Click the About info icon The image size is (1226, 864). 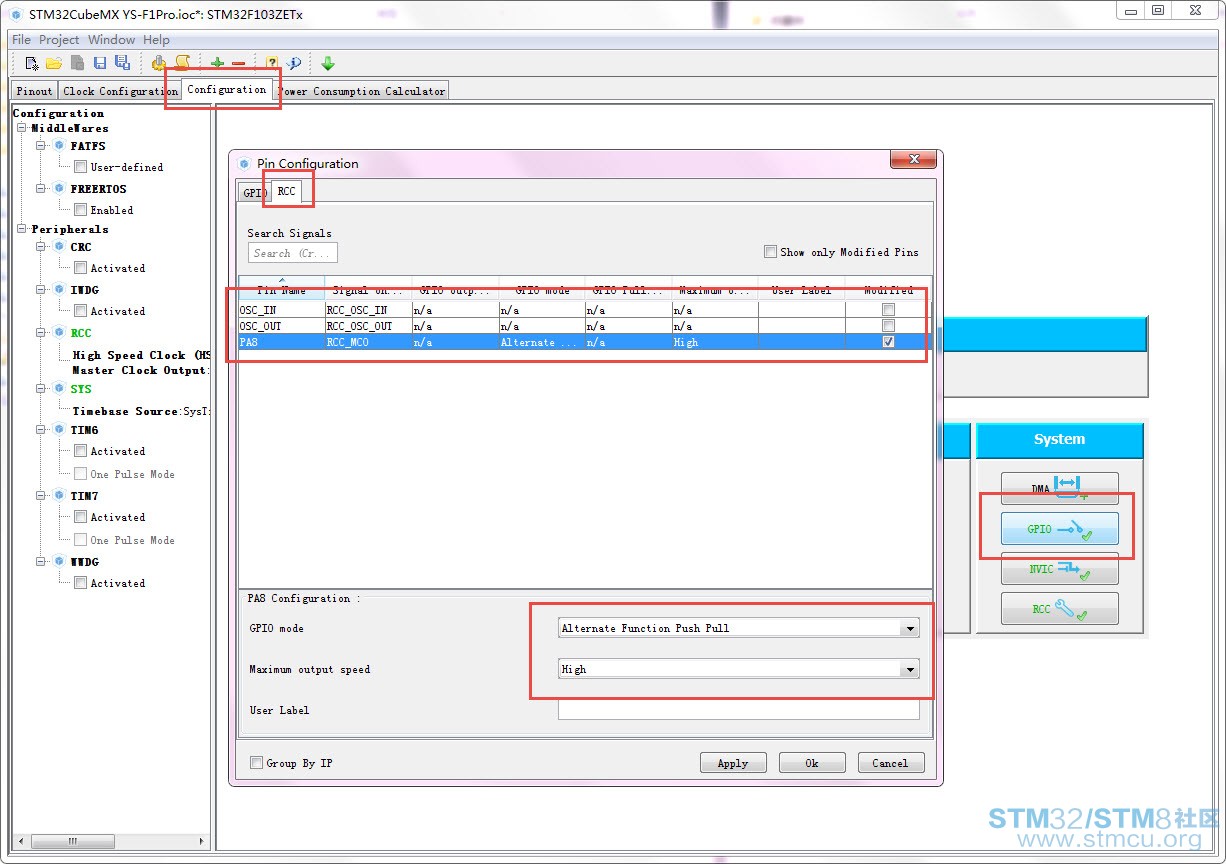pyautogui.click(x=294, y=63)
